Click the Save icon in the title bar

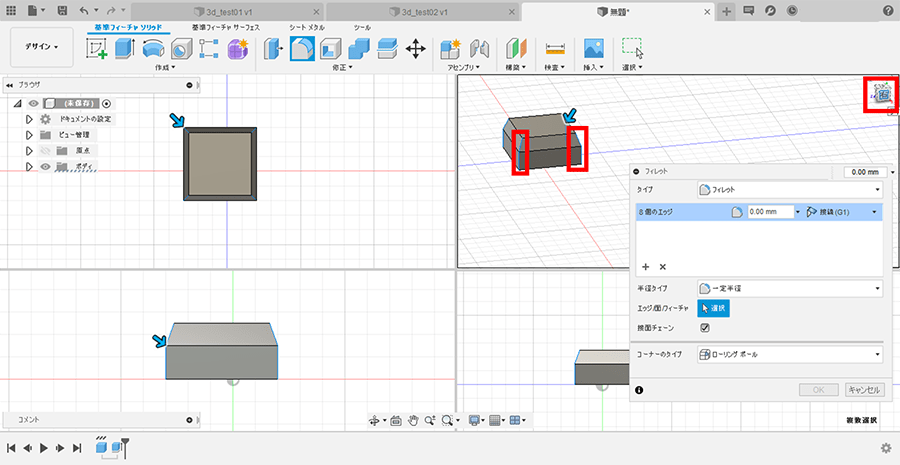point(63,10)
